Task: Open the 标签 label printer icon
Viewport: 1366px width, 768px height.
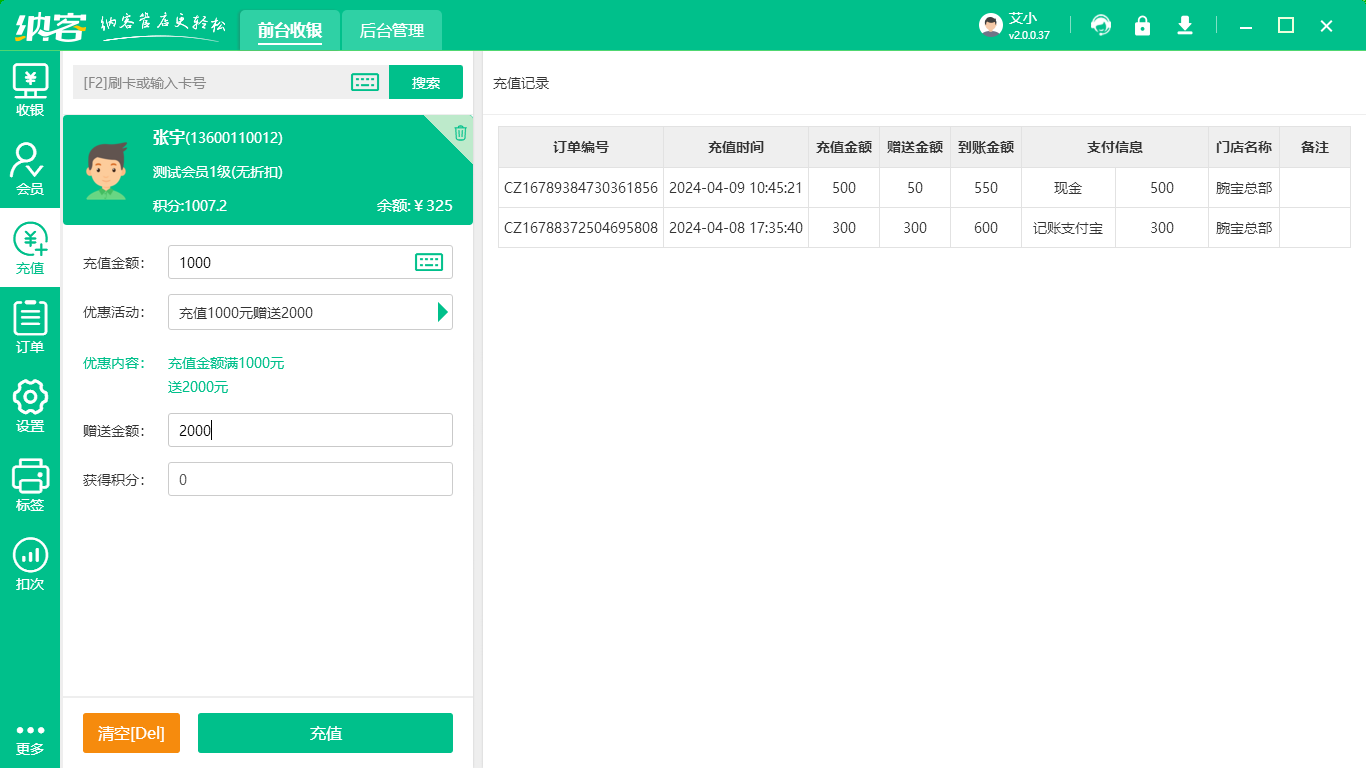Action: (x=30, y=485)
